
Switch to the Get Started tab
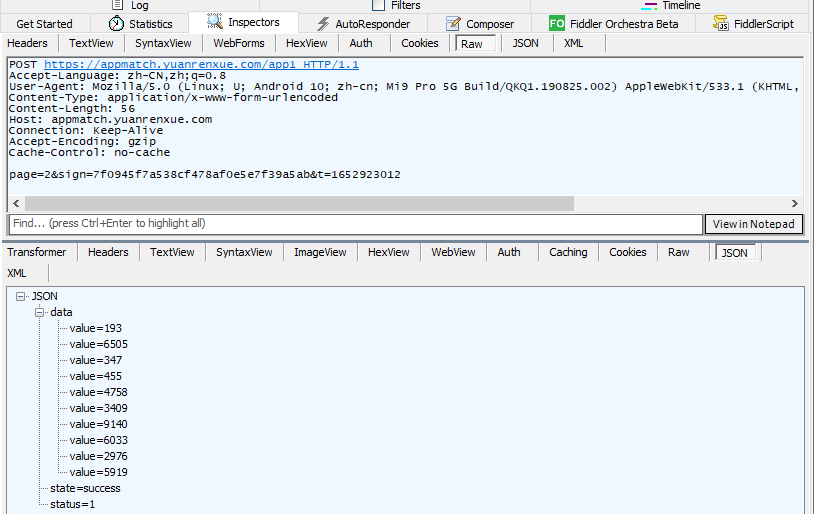click(44, 24)
